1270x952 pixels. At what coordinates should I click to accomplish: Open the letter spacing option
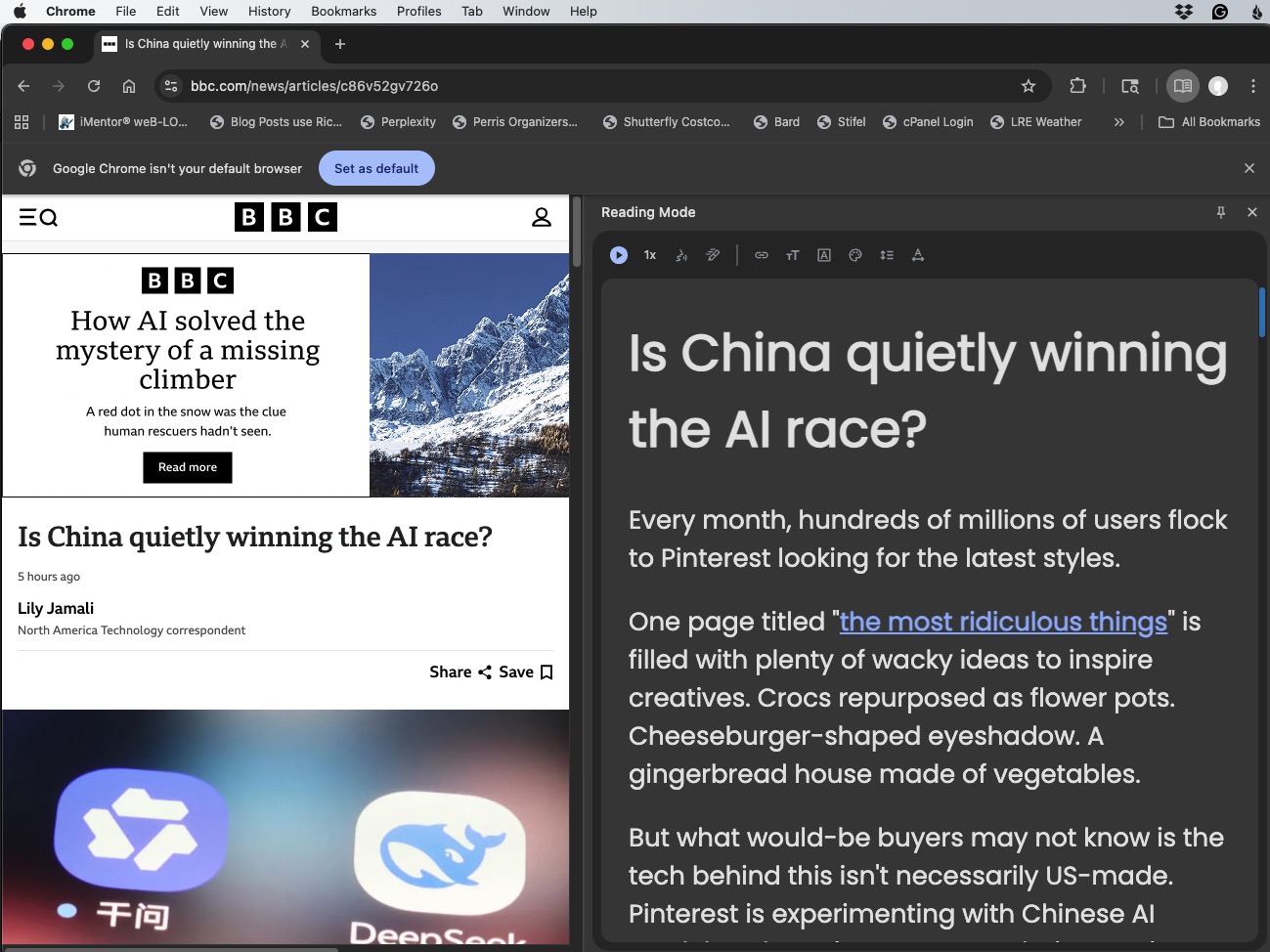coord(918,255)
